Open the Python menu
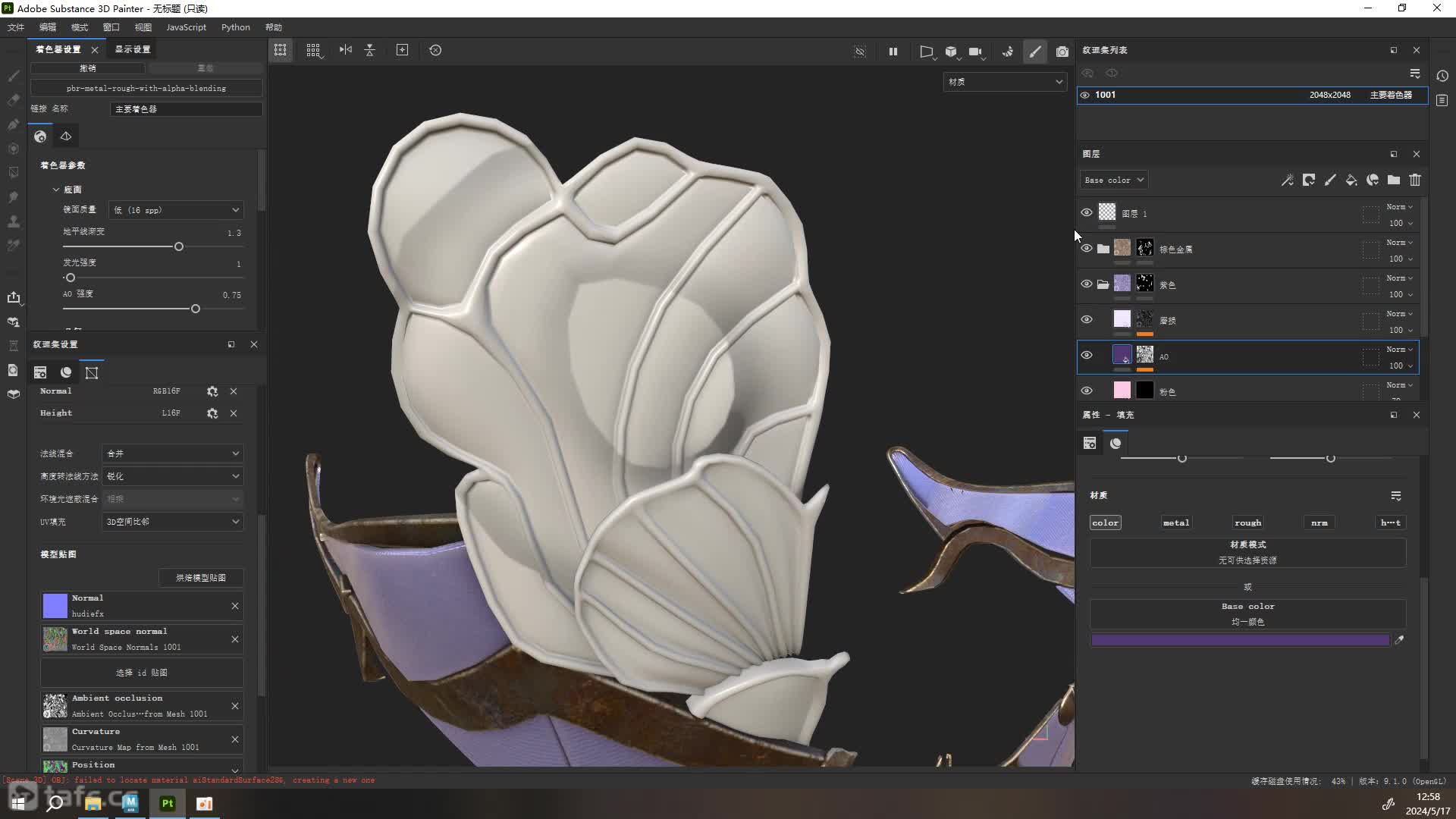The image size is (1456, 819). tap(236, 27)
